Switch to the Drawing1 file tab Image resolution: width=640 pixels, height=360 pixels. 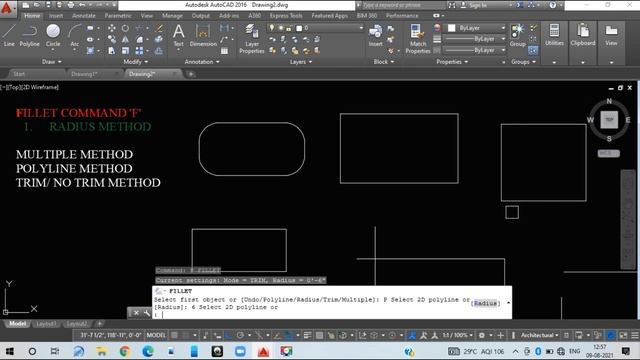pos(84,74)
